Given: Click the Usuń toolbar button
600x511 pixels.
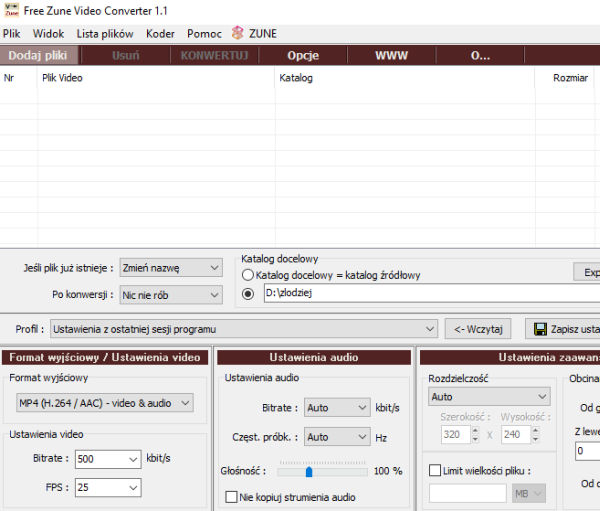Looking at the screenshot, I should (126, 56).
